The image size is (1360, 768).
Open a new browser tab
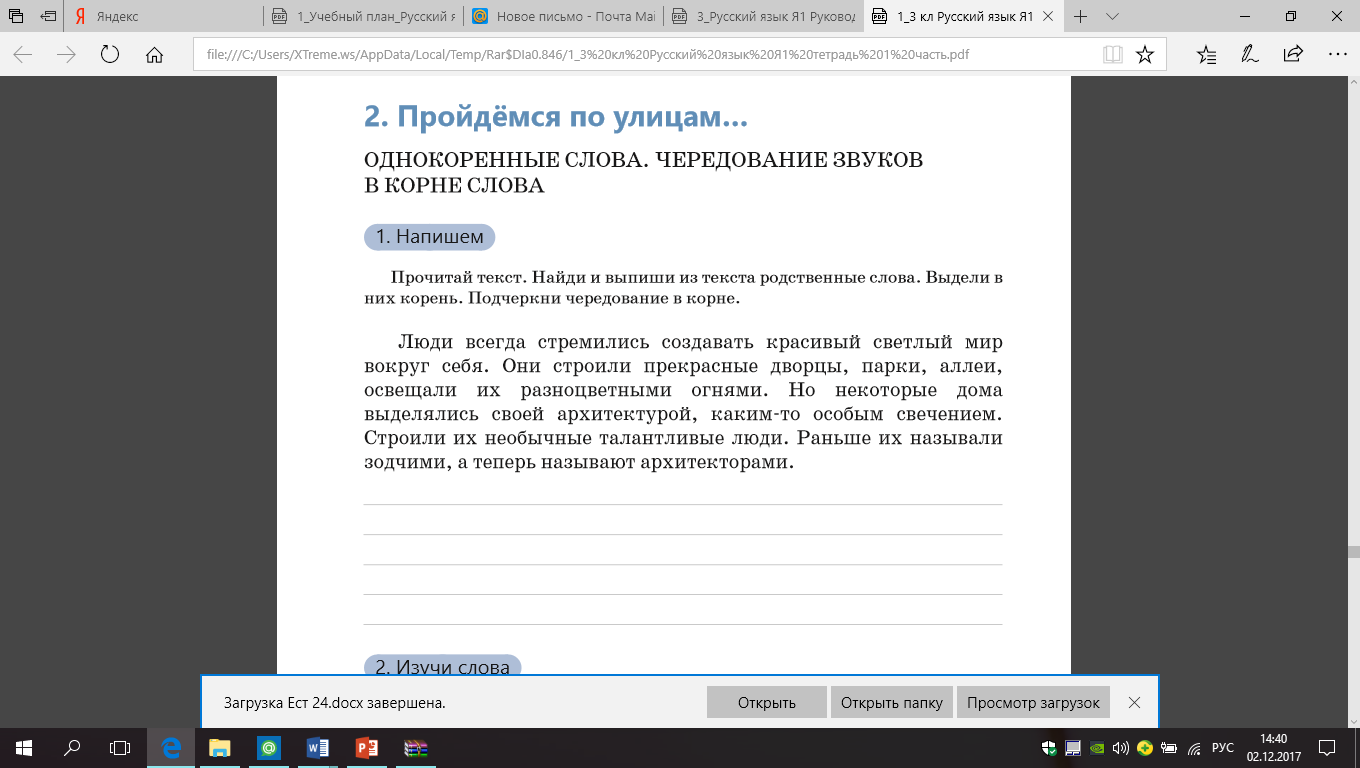[x=1081, y=17]
